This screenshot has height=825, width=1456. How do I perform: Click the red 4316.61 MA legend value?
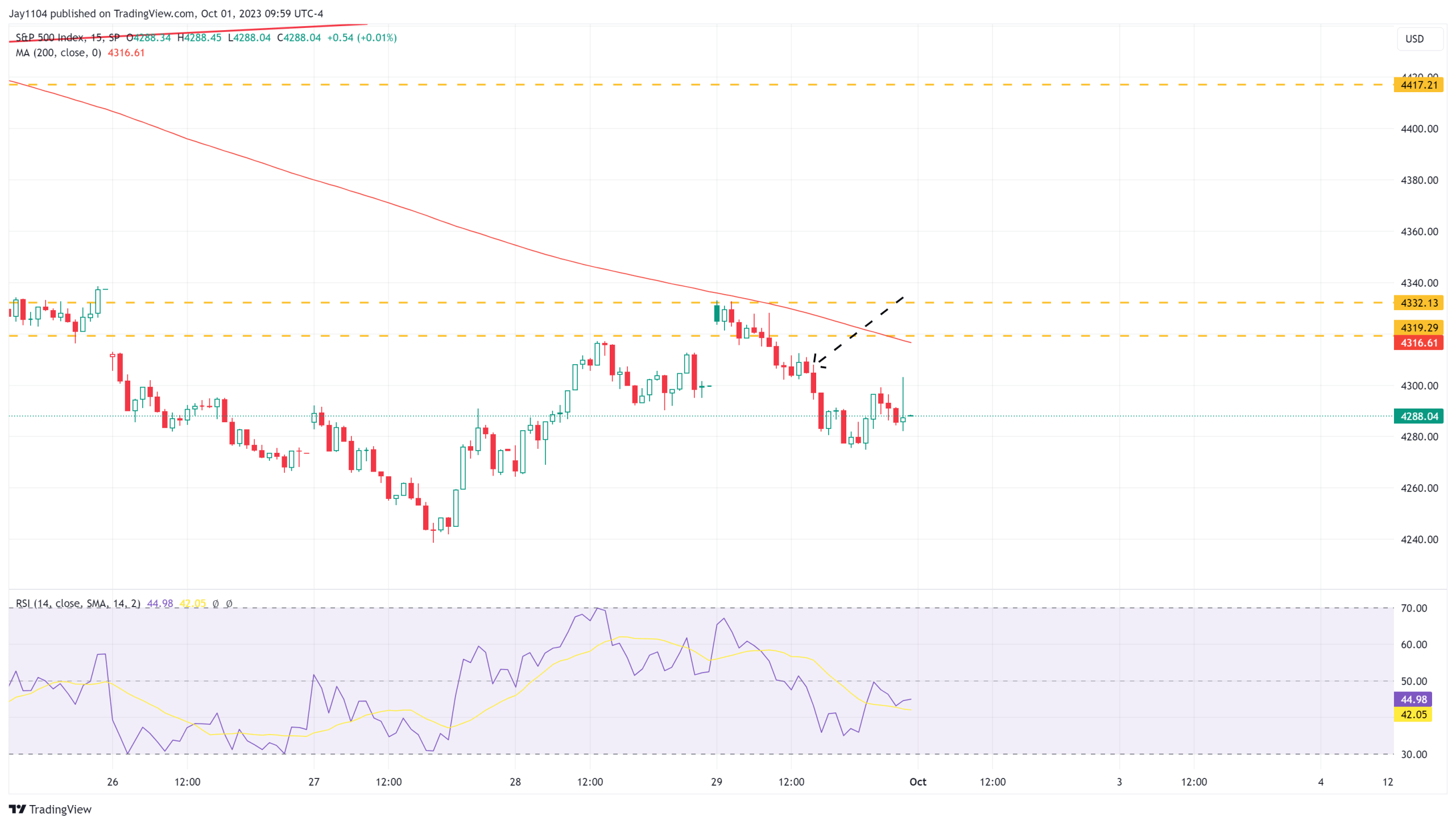click(x=126, y=53)
